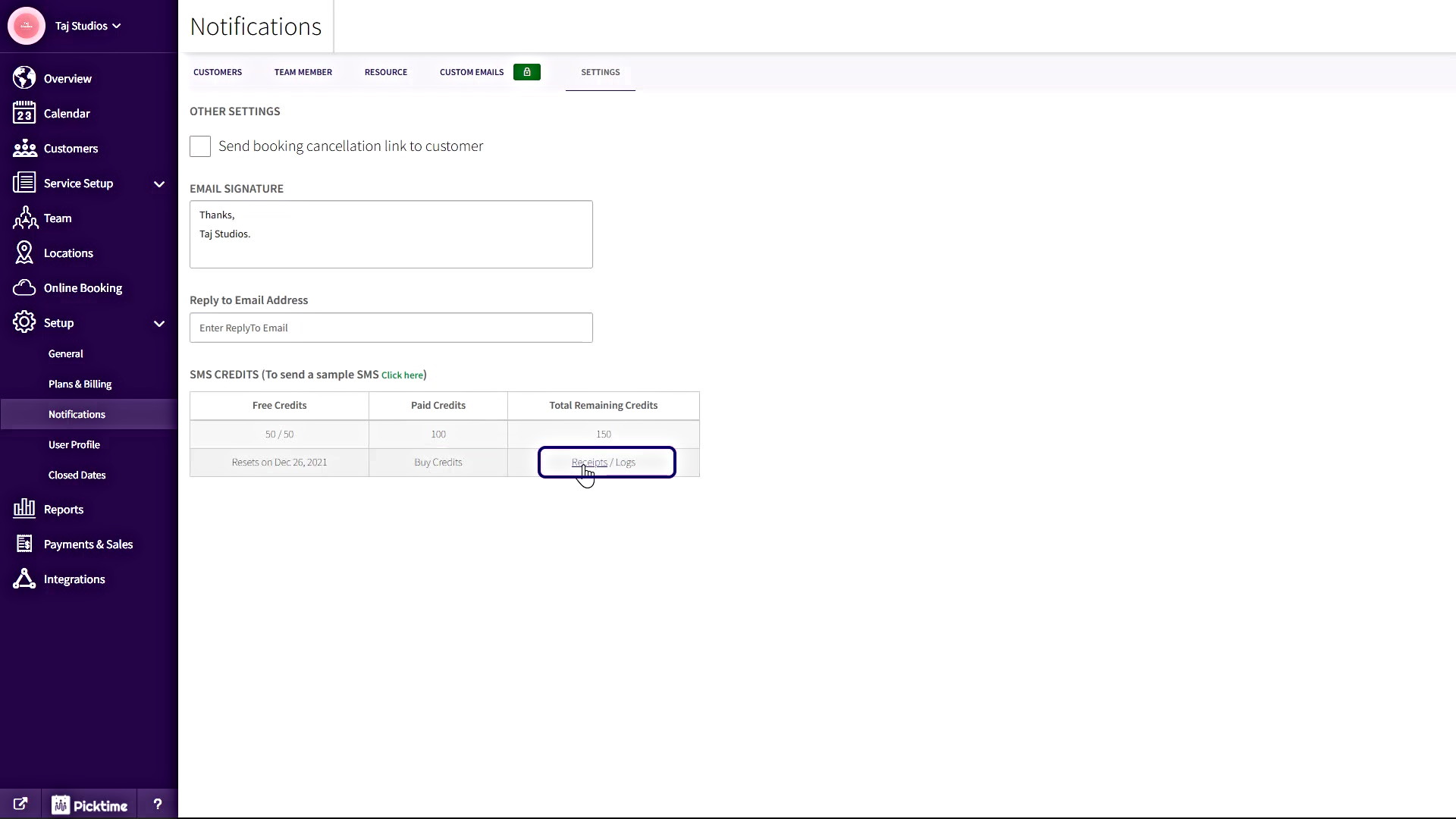Image resolution: width=1456 pixels, height=819 pixels.
Task: Click the Payments & Sales receipt icon
Action: tap(24, 544)
